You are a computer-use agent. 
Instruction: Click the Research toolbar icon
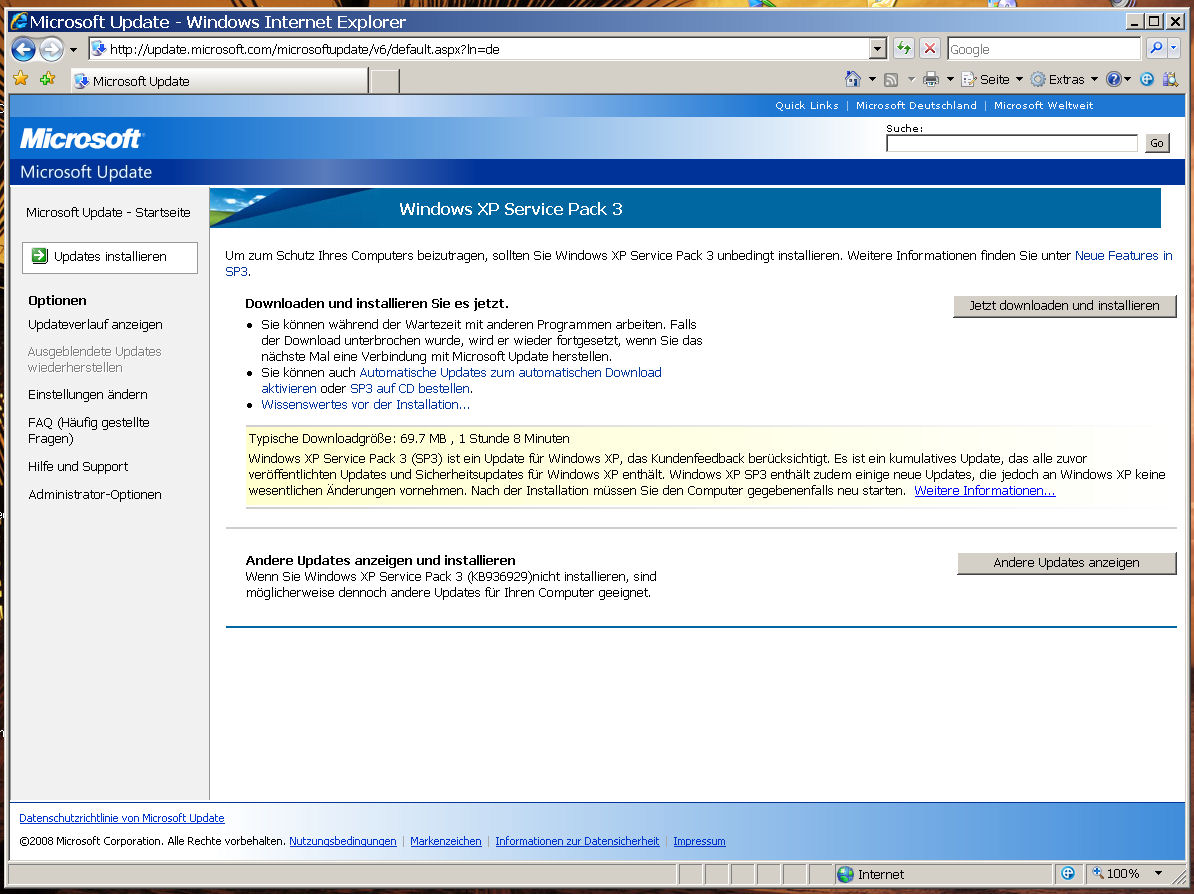1170,78
